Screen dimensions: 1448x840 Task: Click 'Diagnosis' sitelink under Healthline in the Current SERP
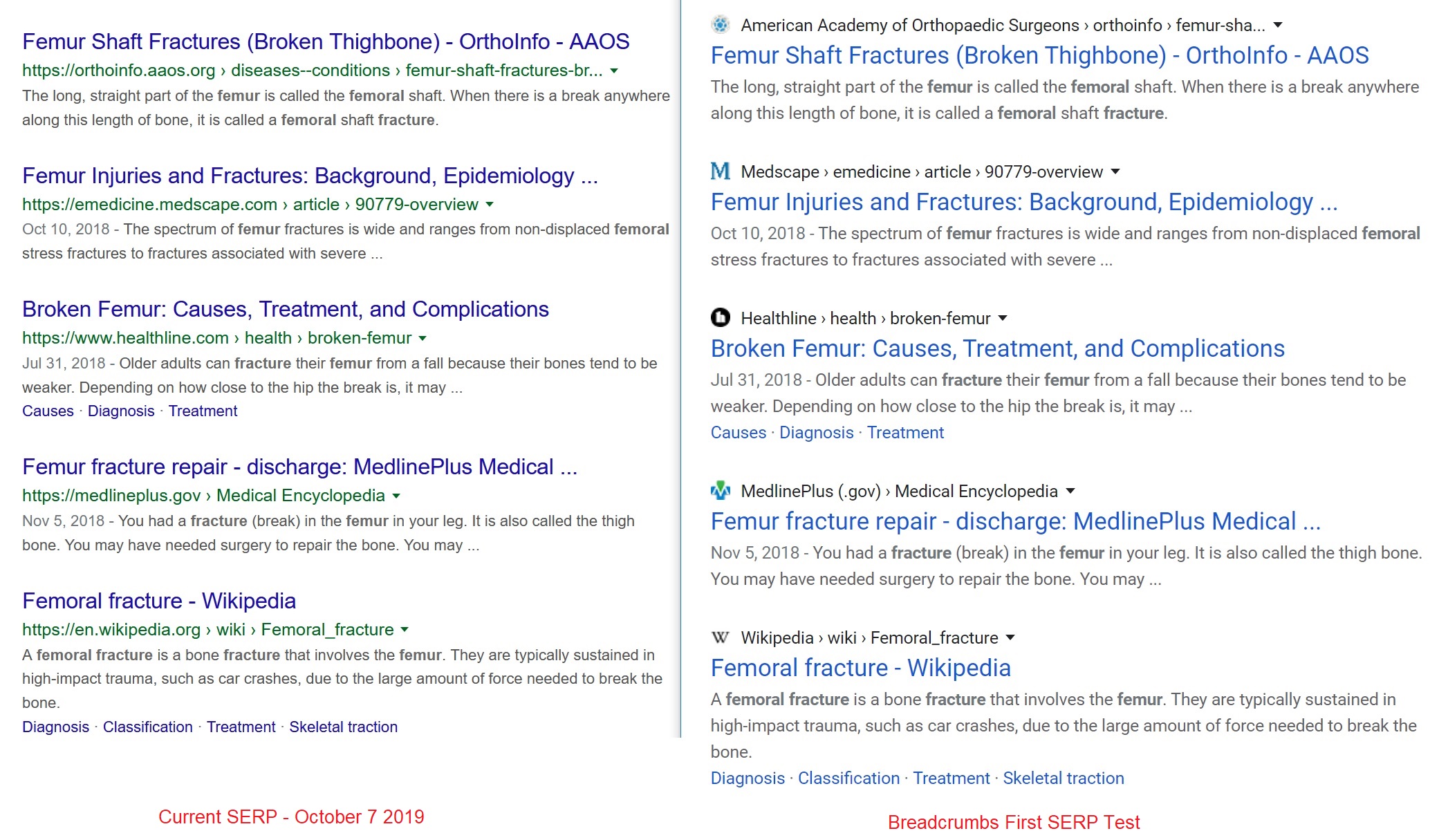121,411
